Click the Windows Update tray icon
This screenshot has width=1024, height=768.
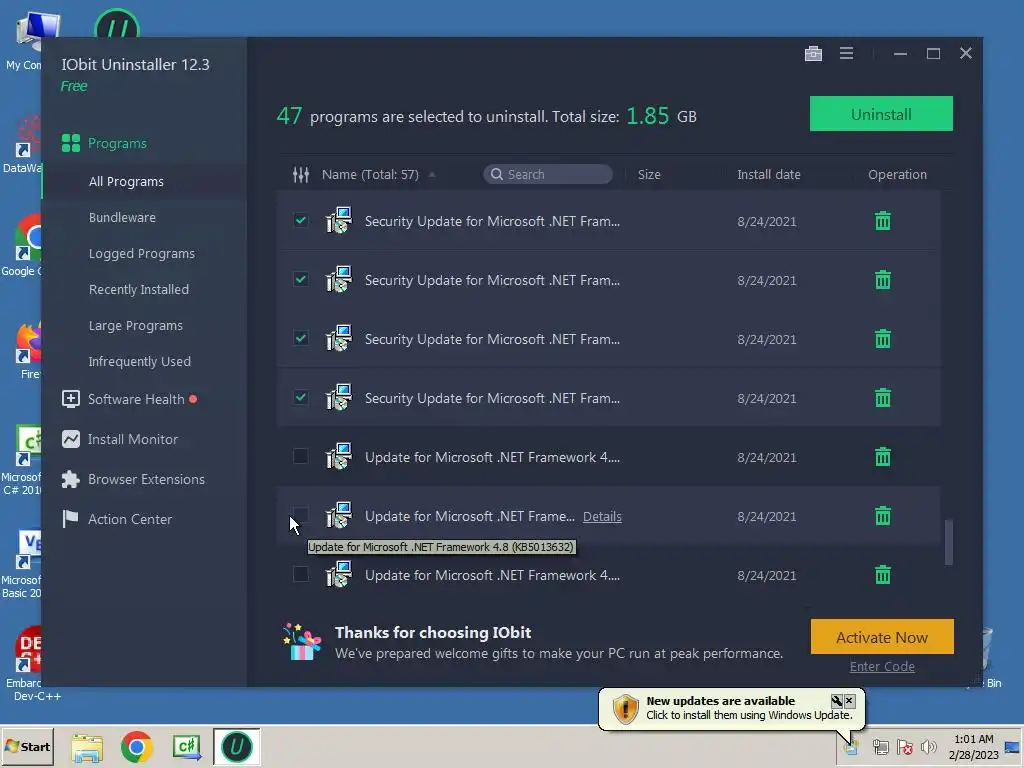tap(850, 746)
